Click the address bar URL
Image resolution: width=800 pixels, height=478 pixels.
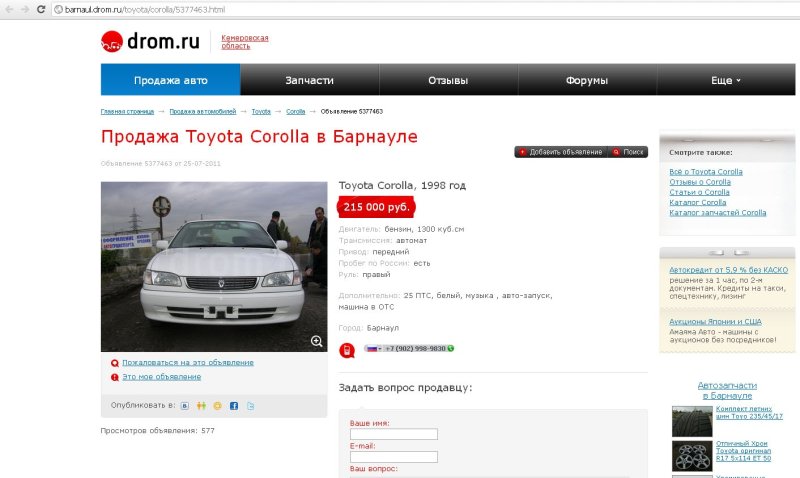(x=144, y=10)
